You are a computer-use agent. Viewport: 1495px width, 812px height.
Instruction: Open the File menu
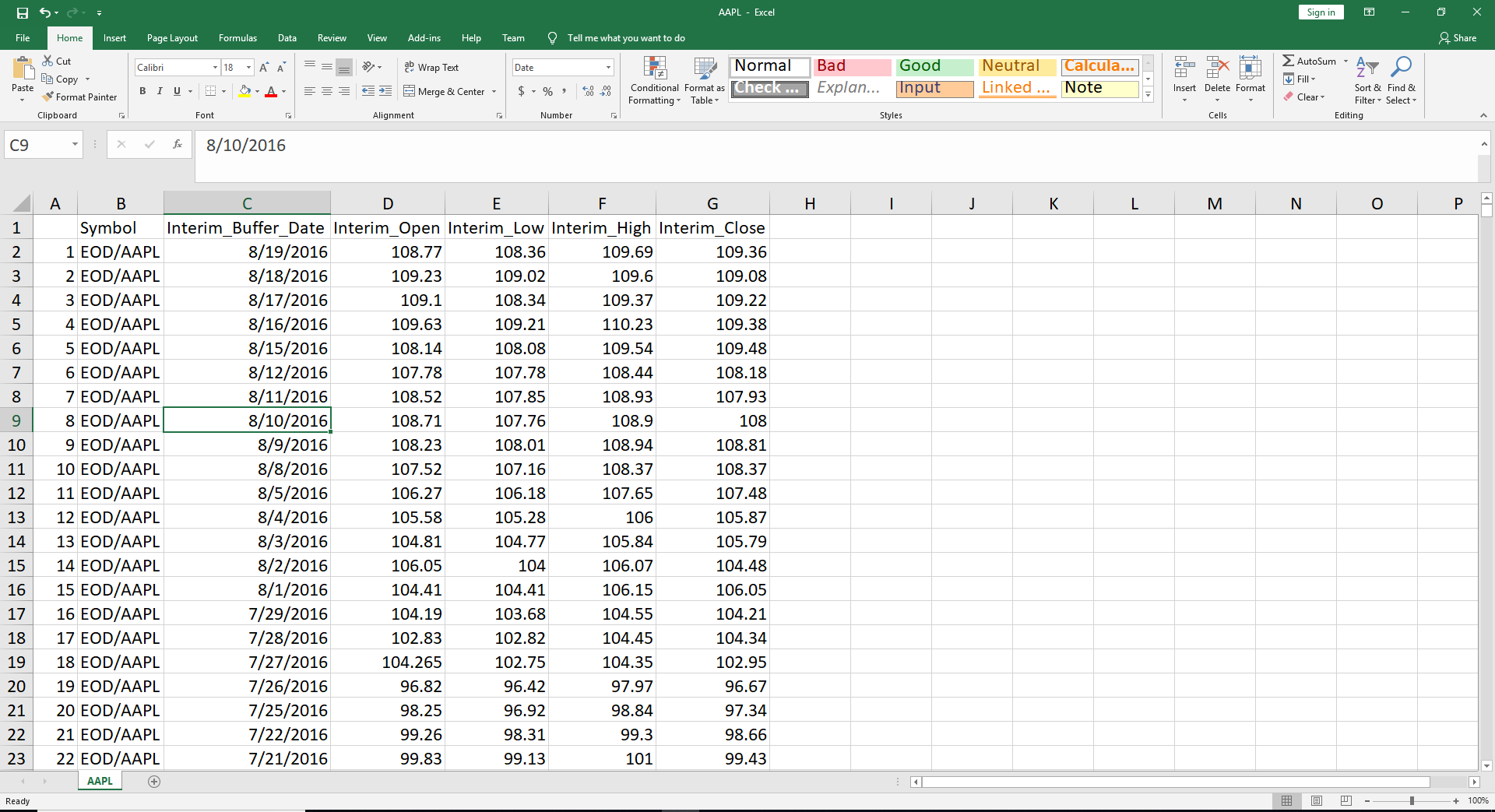pos(23,38)
